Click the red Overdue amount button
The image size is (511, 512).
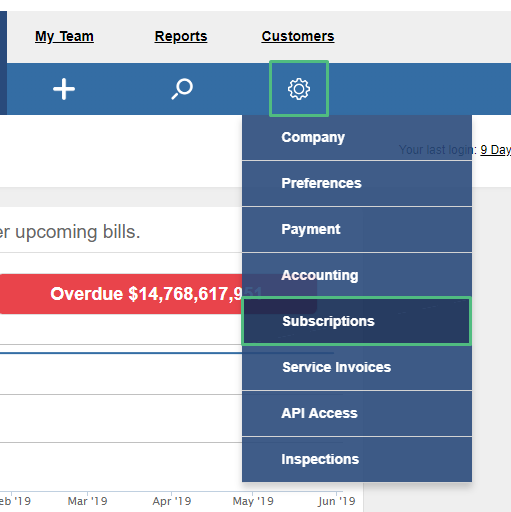point(121,294)
